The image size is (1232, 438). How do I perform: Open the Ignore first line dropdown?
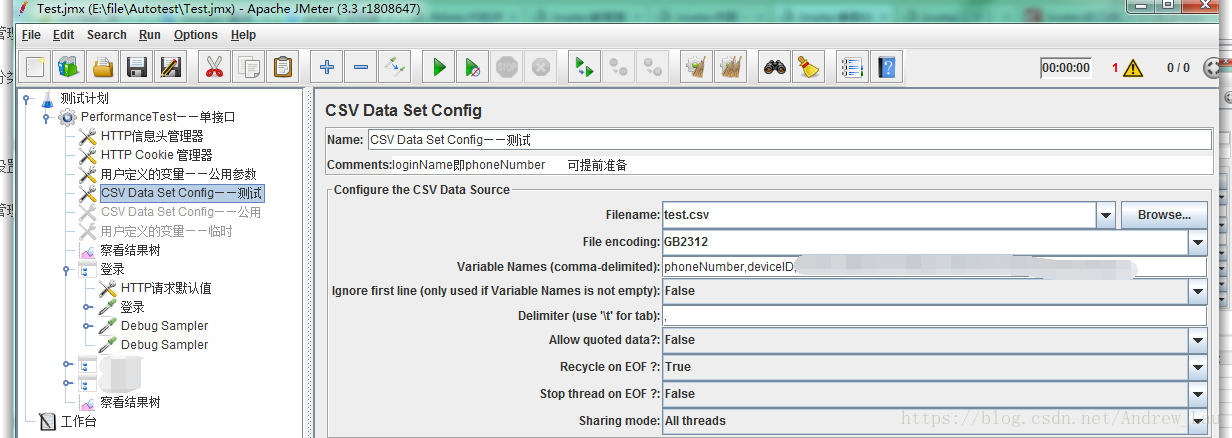coord(1197,291)
